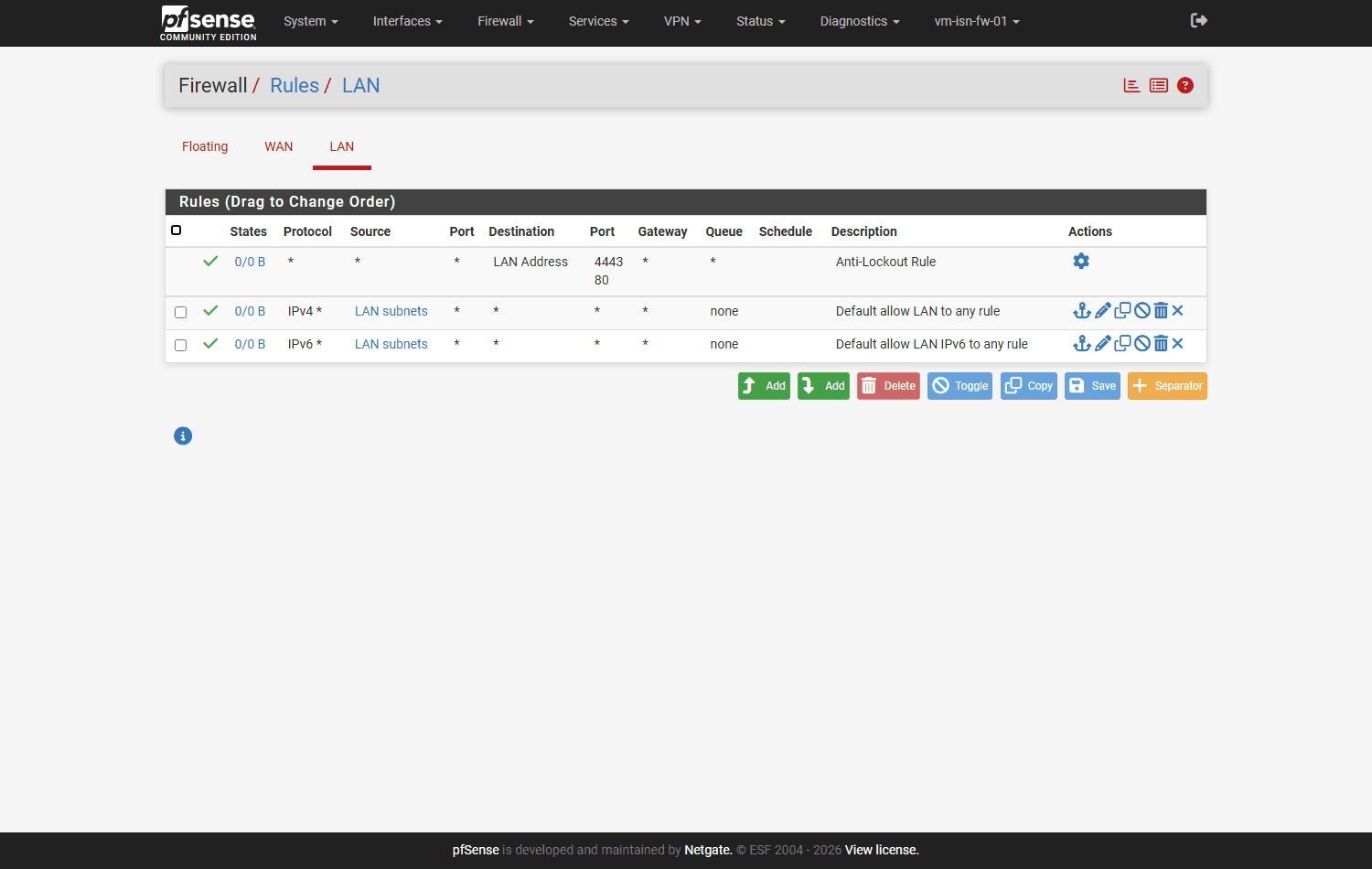Click Anti-Lockout Rule settings gear
The height and width of the screenshot is (869, 1372).
click(1081, 261)
